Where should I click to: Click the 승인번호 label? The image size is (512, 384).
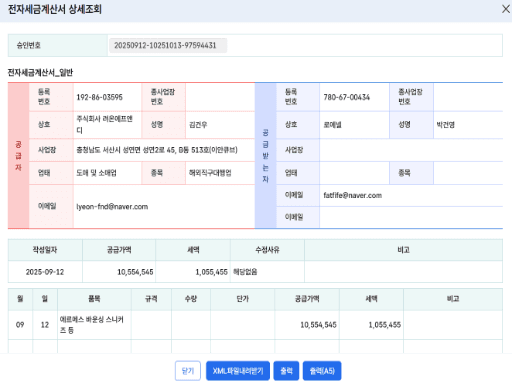(29, 45)
